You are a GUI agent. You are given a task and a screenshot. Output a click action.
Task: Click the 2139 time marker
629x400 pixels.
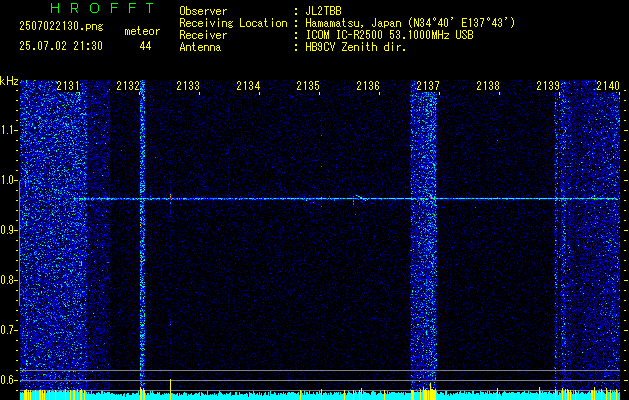point(548,85)
